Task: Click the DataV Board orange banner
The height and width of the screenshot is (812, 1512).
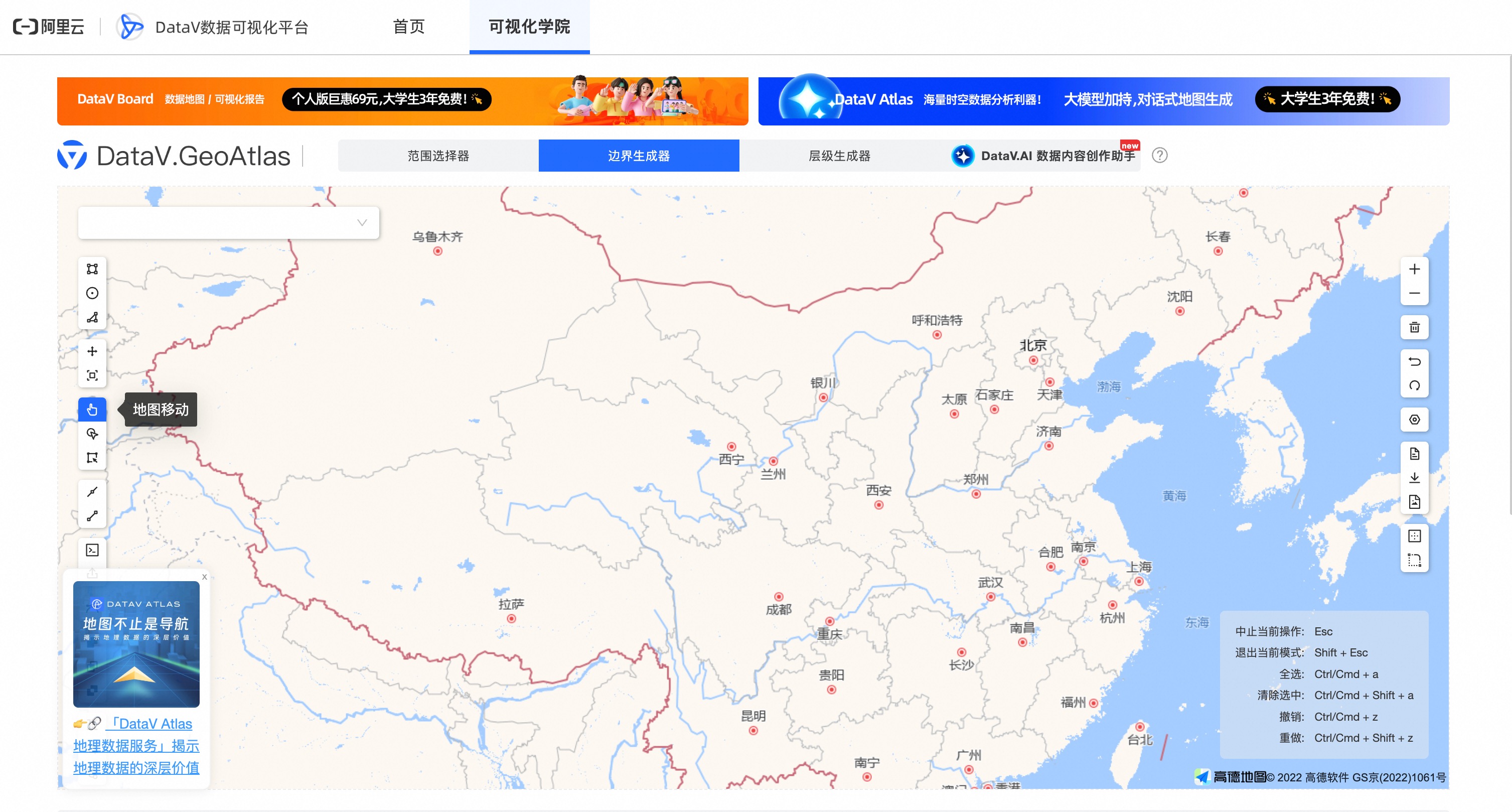Action: 403,101
